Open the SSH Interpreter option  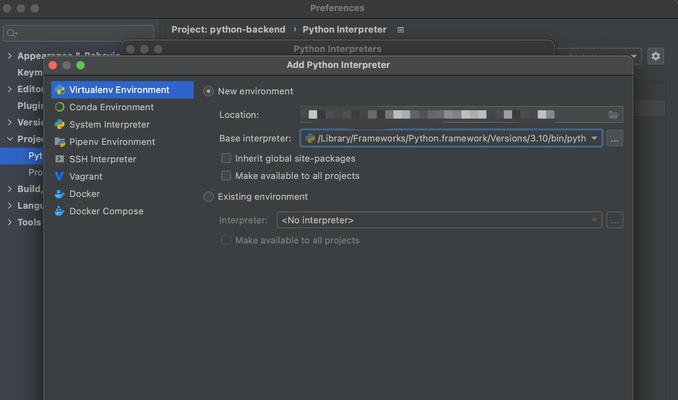pyautogui.click(x=102, y=159)
